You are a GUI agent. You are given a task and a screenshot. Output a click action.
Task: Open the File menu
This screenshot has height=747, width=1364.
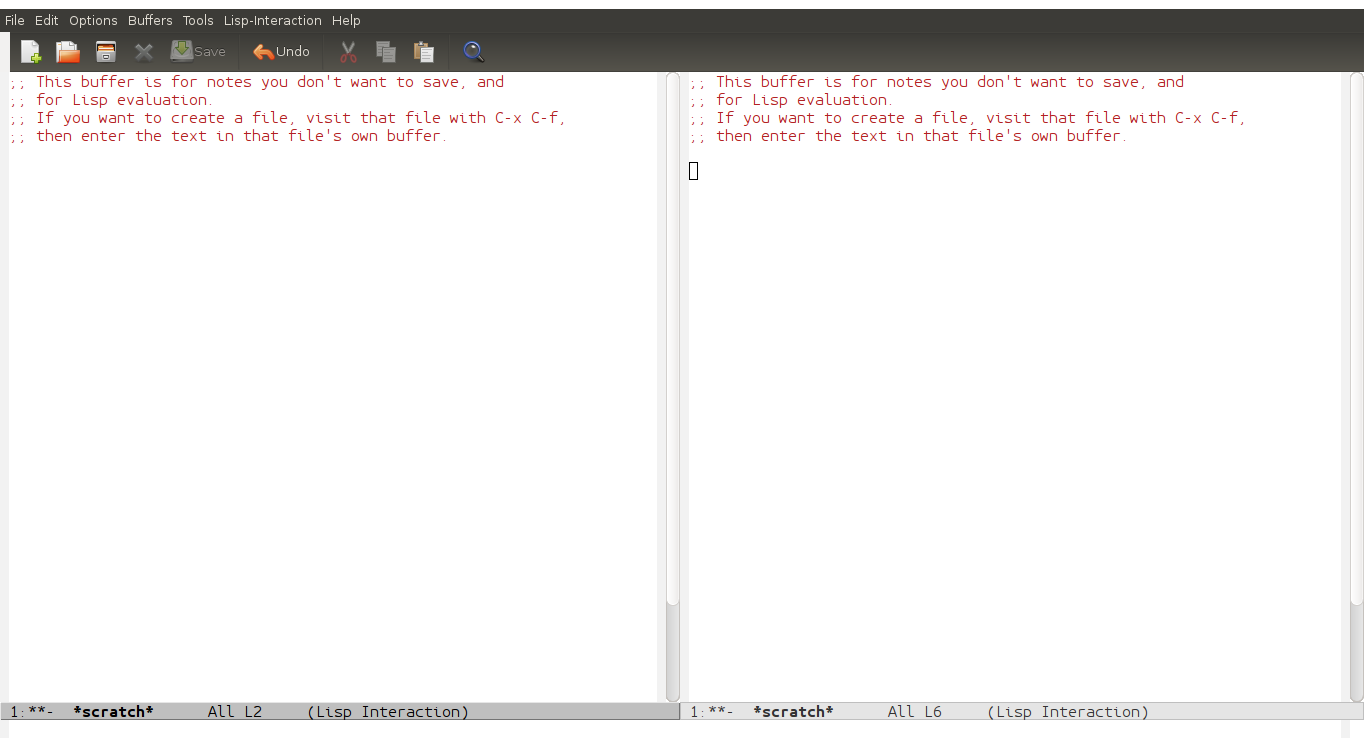pos(15,20)
